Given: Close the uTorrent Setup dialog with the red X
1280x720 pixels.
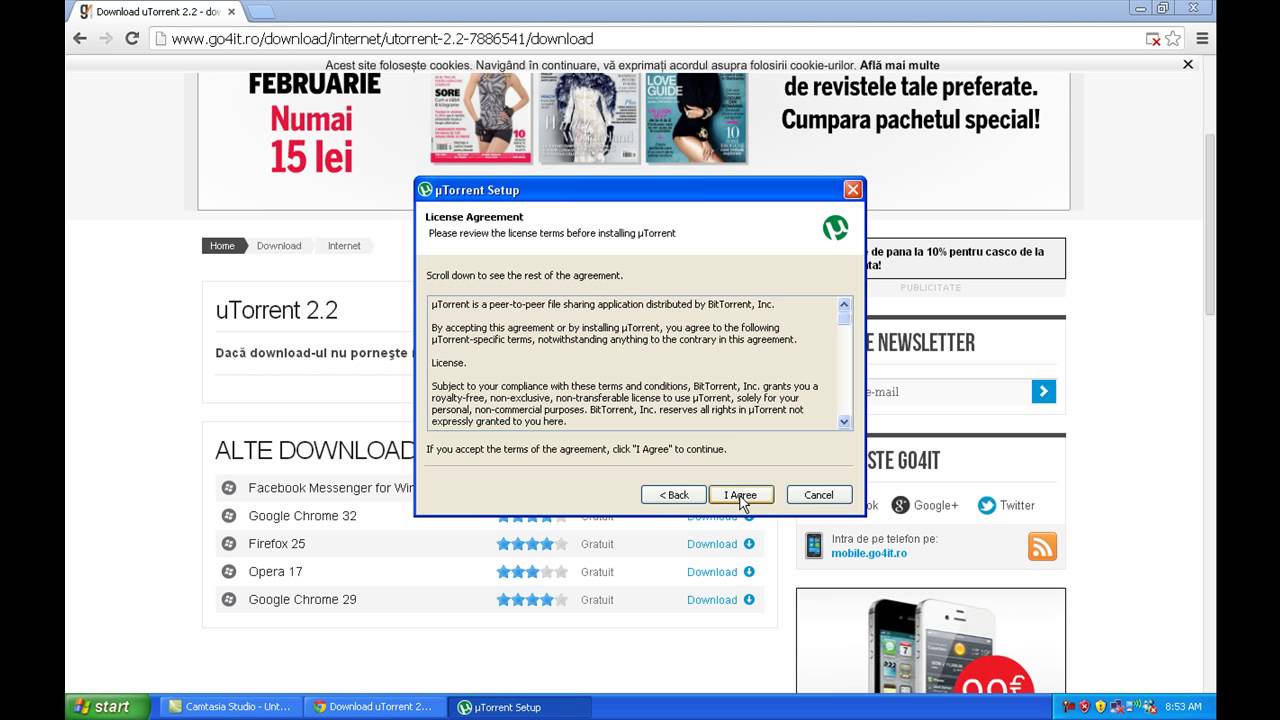Looking at the screenshot, I should 852,189.
